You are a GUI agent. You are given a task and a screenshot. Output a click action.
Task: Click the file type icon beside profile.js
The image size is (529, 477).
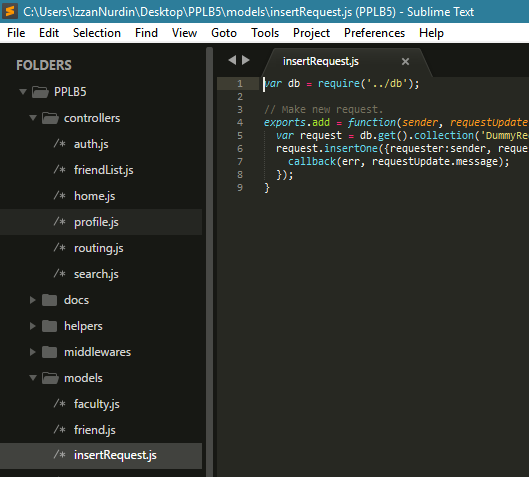point(60,222)
